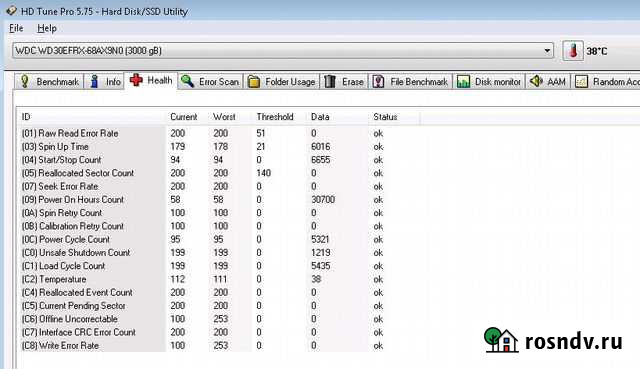
Task: Open the Folder Usage tab
Action: pyautogui.click(x=282, y=82)
